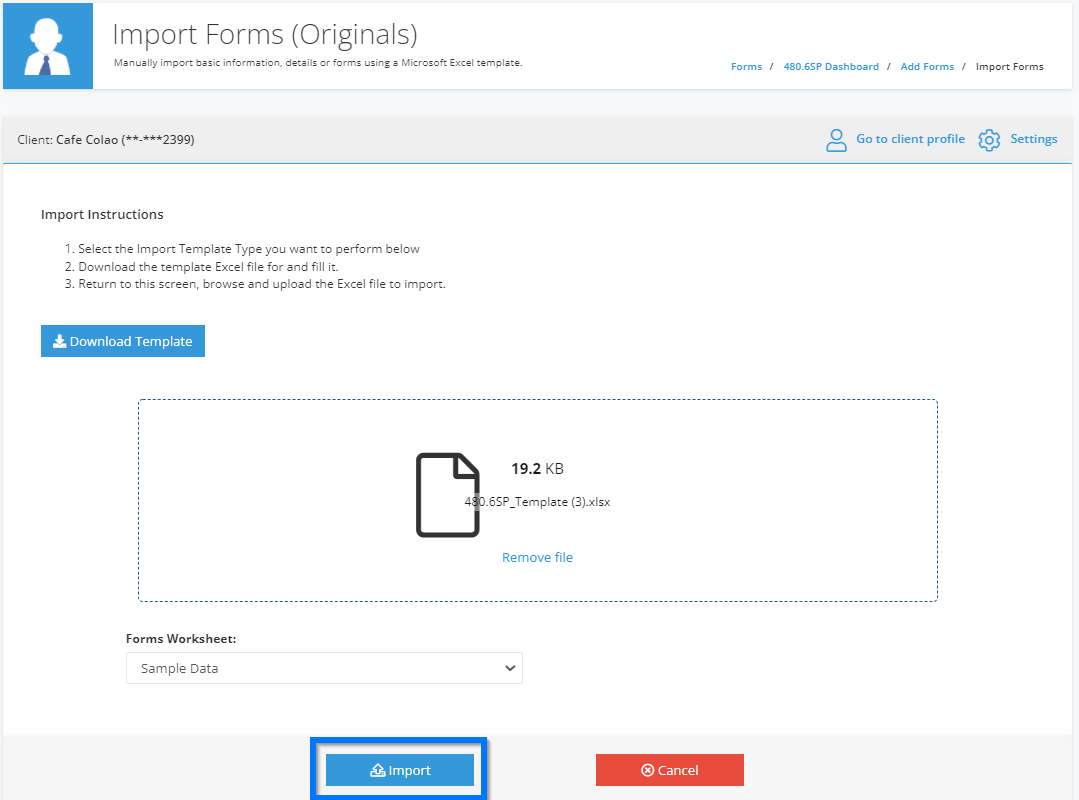The height and width of the screenshot is (800, 1079).
Task: Open Go to client profile link
Action: [910, 139]
